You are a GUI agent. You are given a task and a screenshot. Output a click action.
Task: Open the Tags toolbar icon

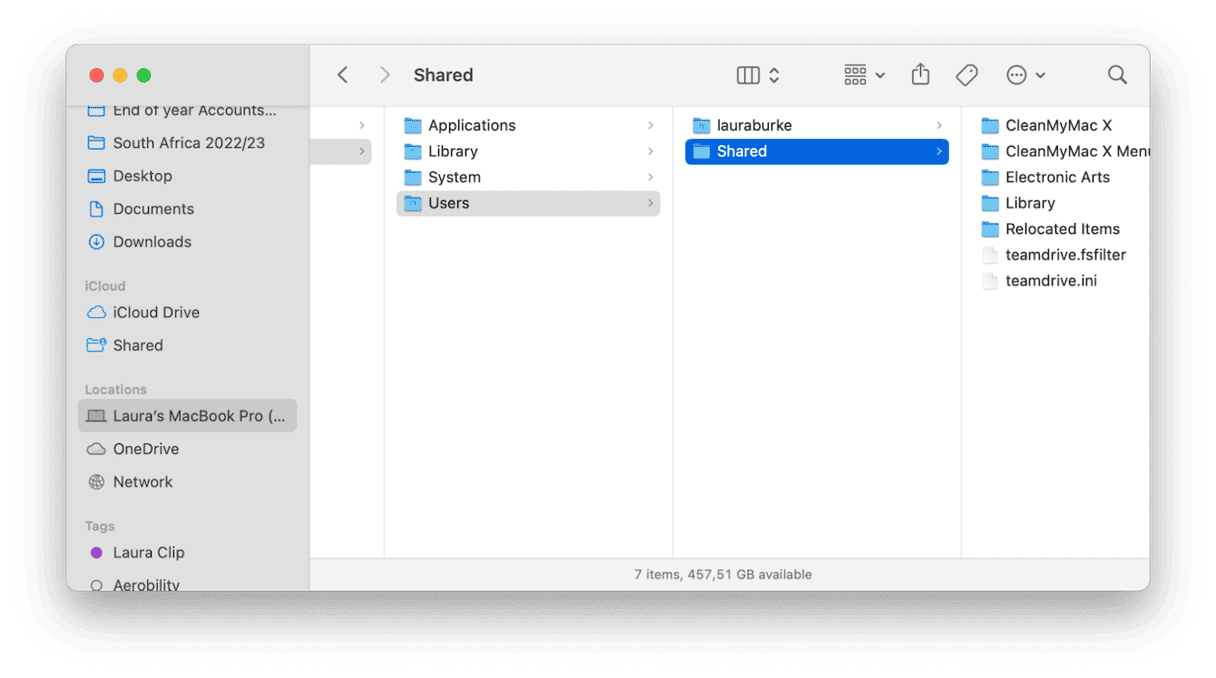click(966, 75)
